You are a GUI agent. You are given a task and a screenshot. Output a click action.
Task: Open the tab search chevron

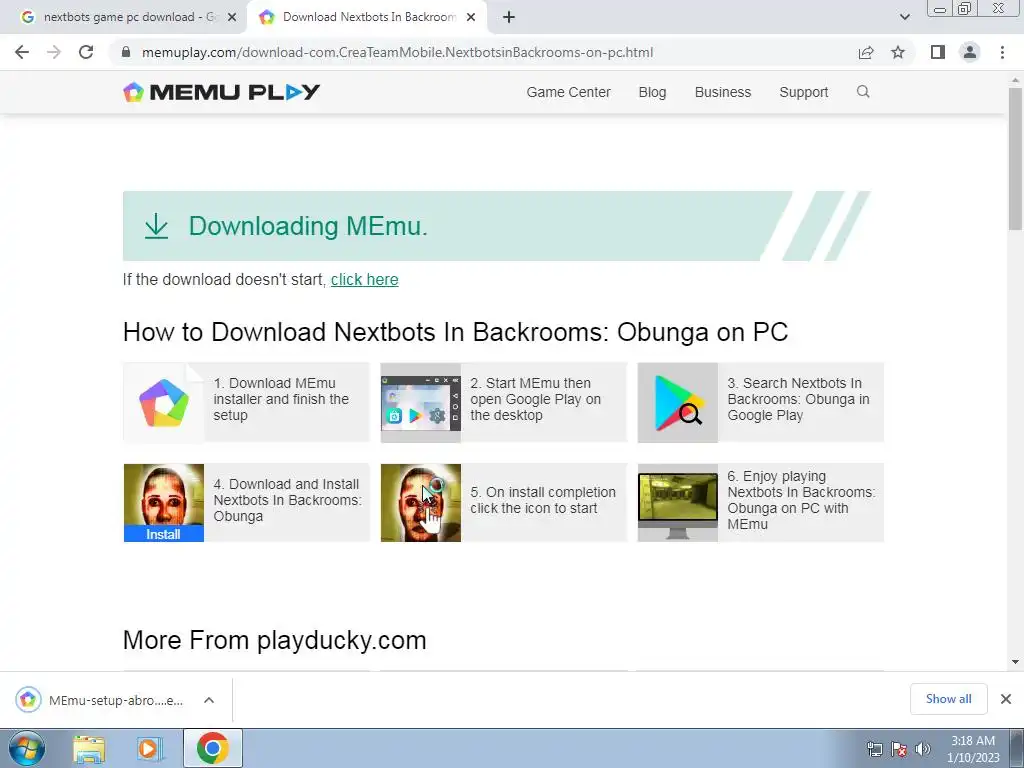(904, 17)
